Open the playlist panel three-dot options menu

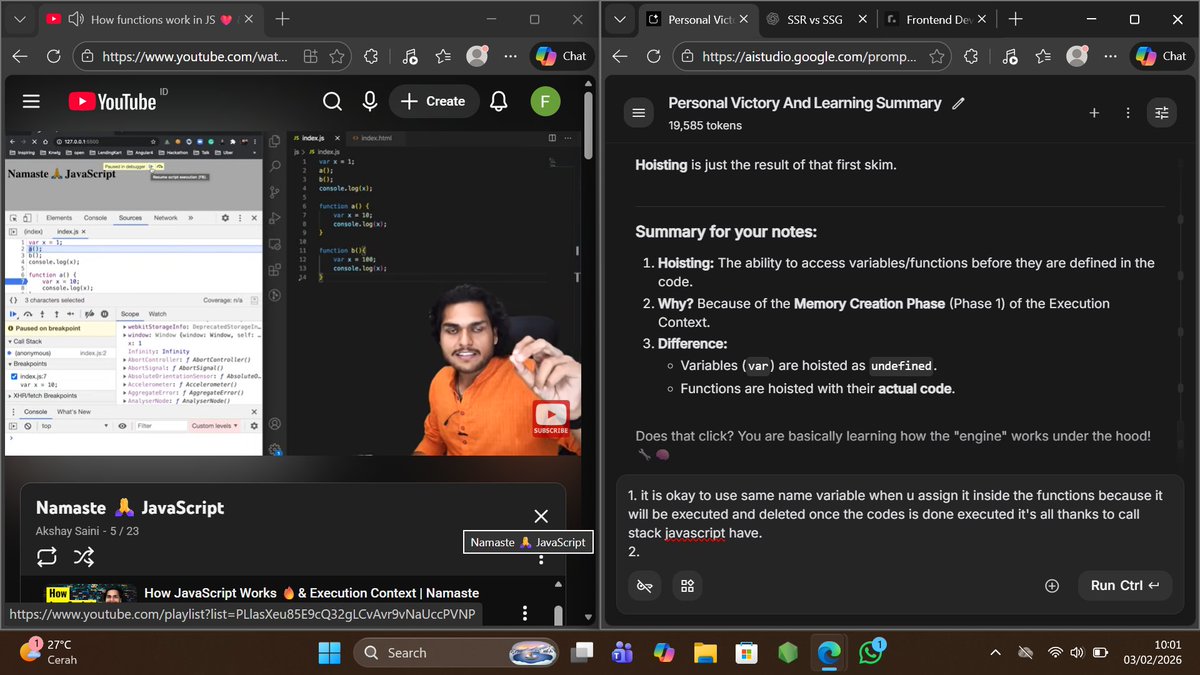[541, 560]
